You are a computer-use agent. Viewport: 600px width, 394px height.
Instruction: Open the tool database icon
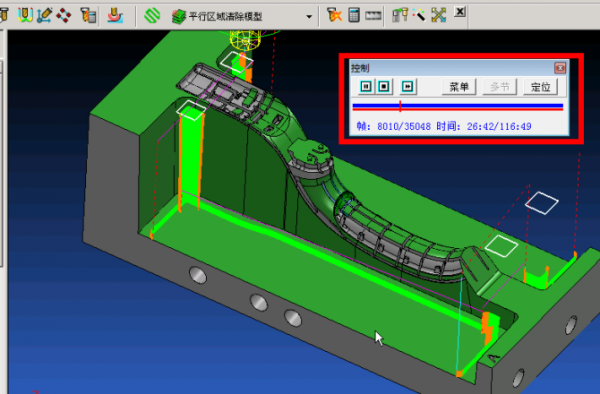coord(88,16)
